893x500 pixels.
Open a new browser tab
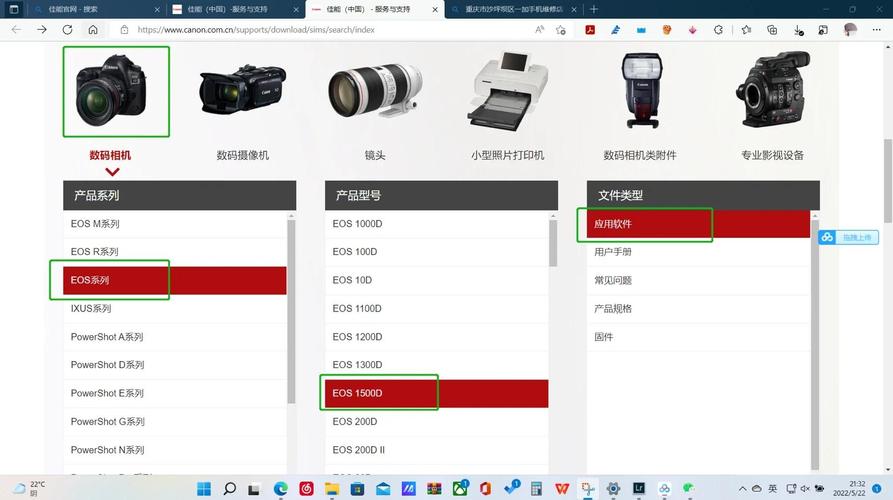594,9
